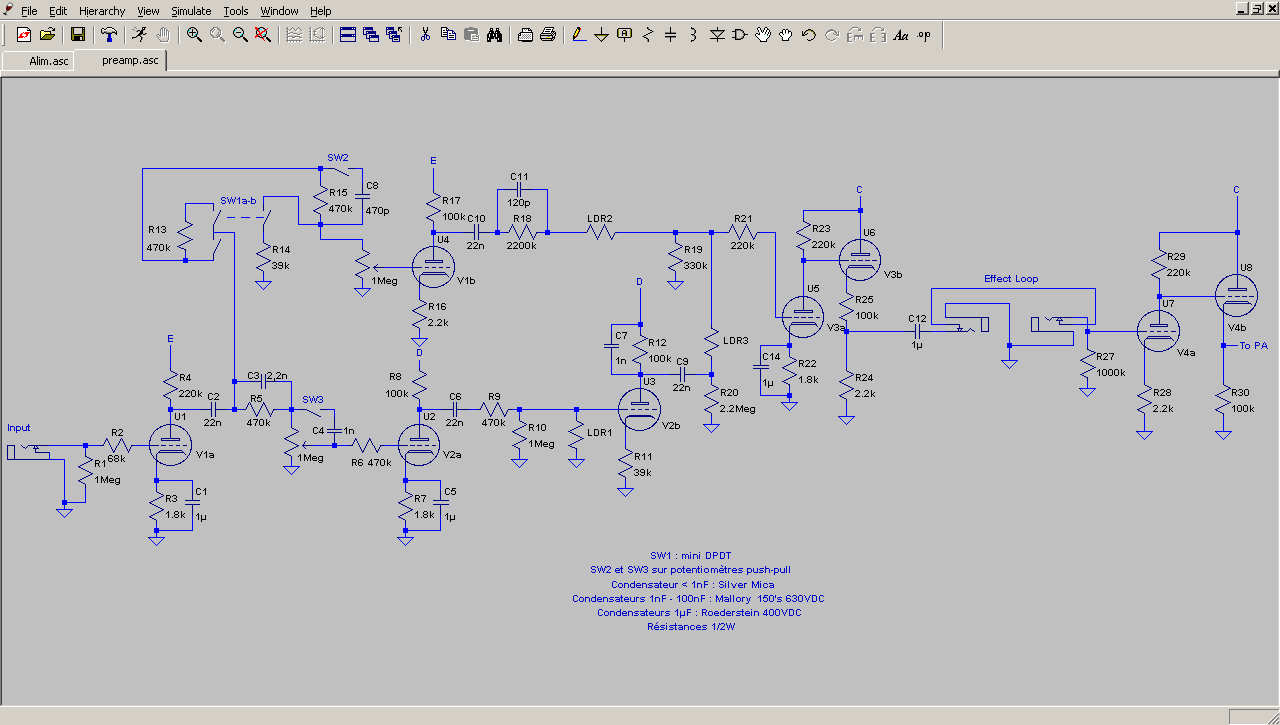The width and height of the screenshot is (1280, 725).
Task: Click the SPICE directive .op icon
Action: tap(924, 35)
